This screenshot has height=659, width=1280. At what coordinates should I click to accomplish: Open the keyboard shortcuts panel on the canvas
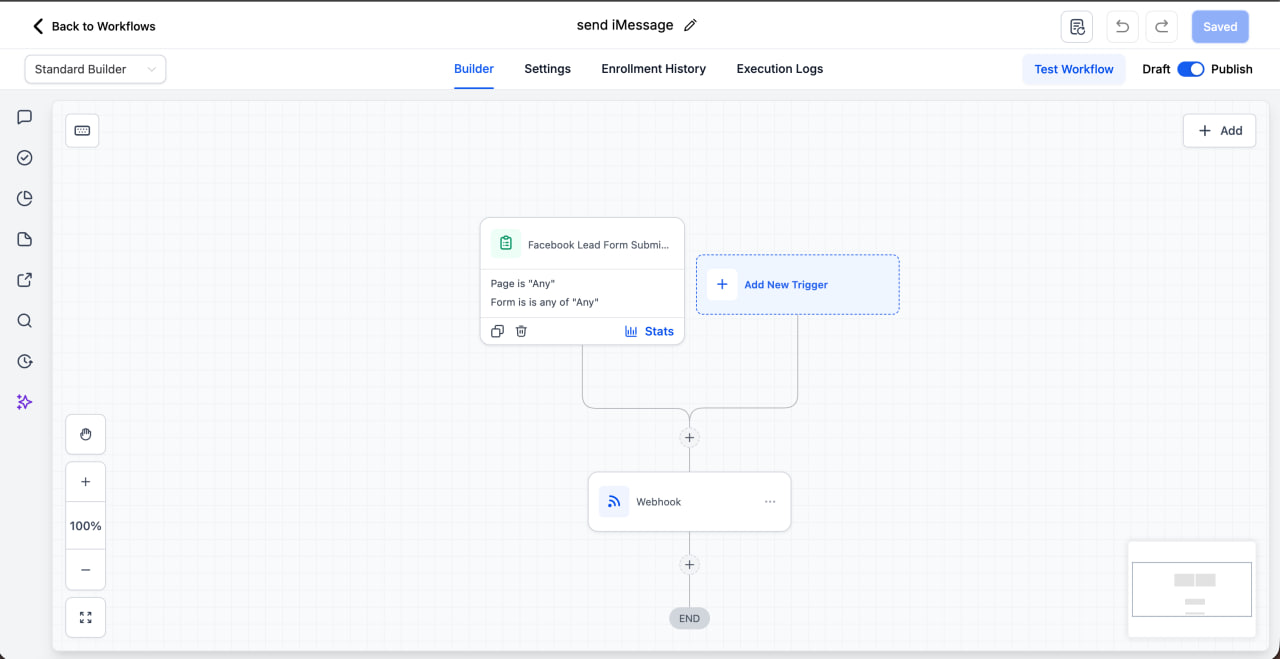click(x=81, y=130)
